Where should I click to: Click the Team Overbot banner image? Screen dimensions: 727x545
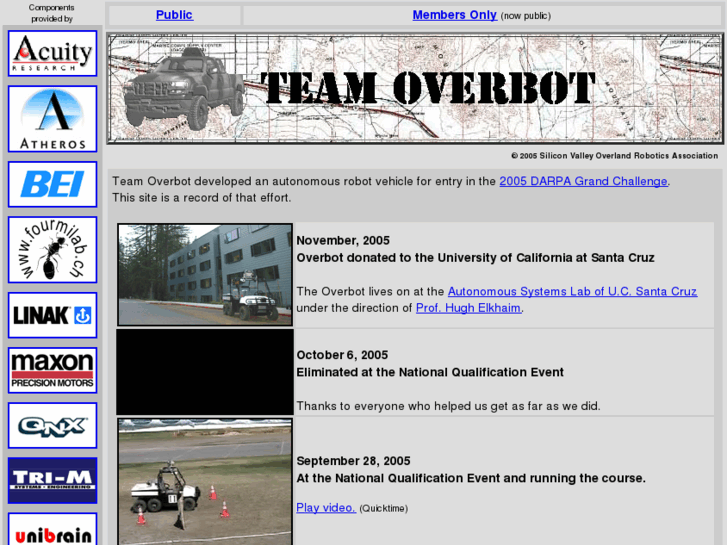(x=415, y=88)
